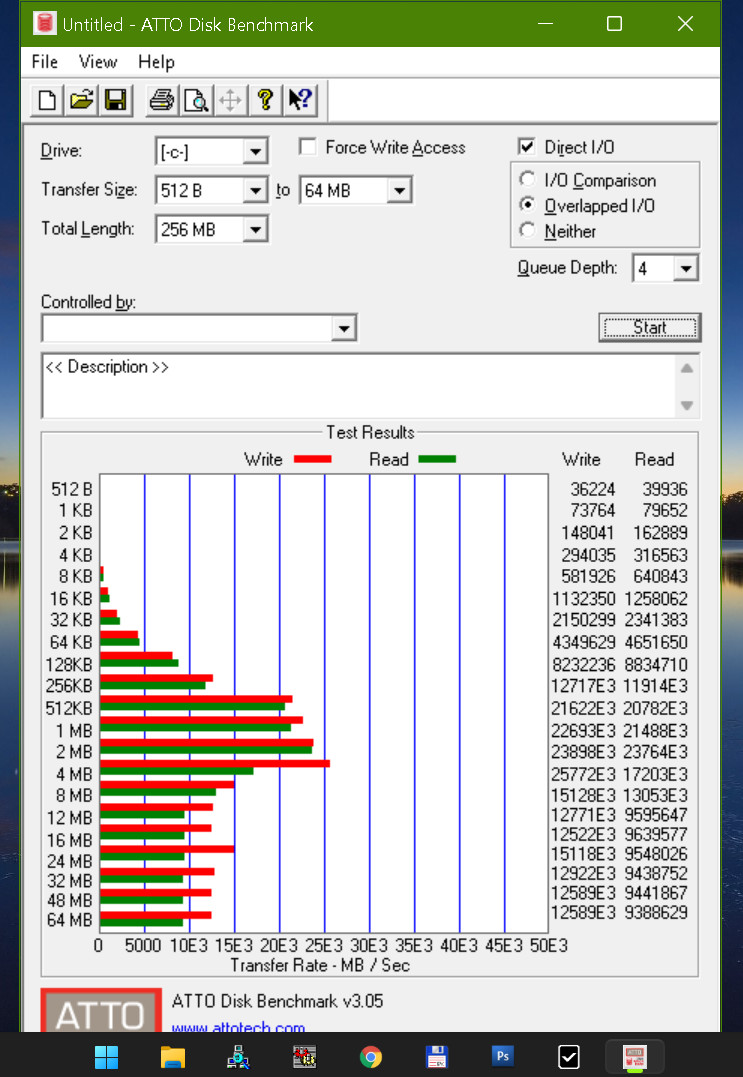743x1077 pixels.
Task: Click the read value 39936
Action: [x=665, y=489]
